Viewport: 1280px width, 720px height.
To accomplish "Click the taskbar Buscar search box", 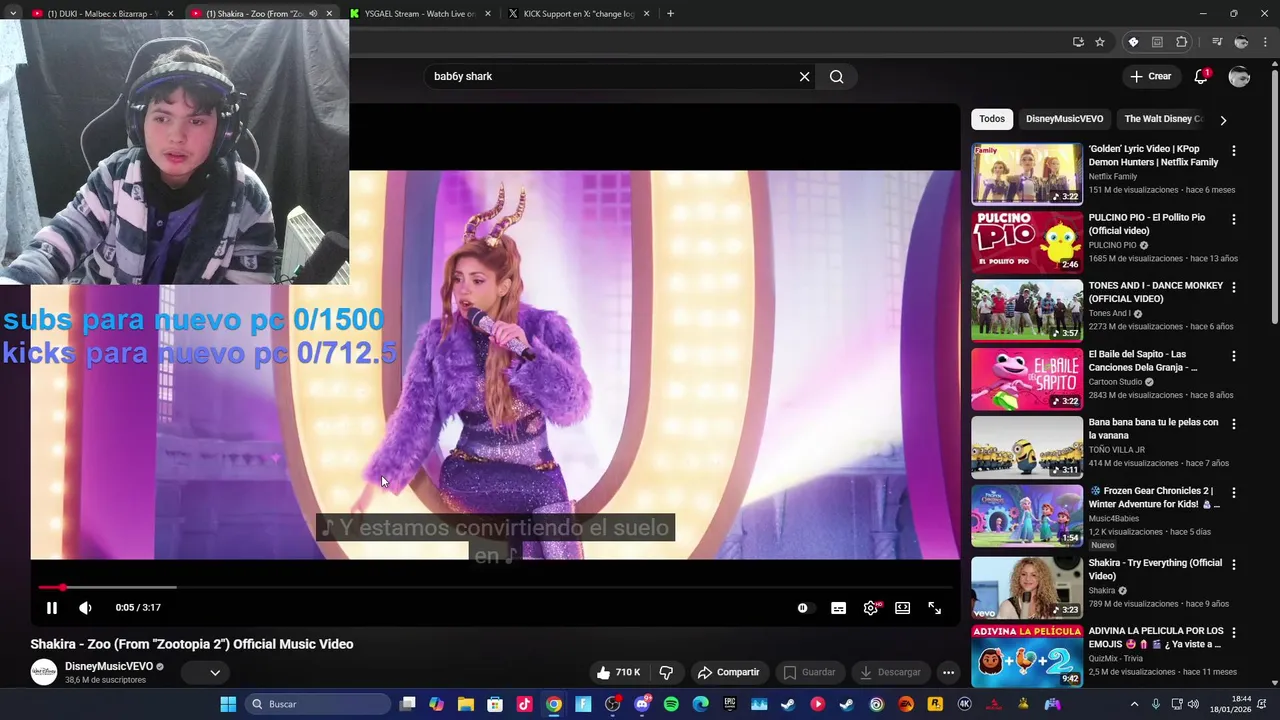I will tap(318, 704).
